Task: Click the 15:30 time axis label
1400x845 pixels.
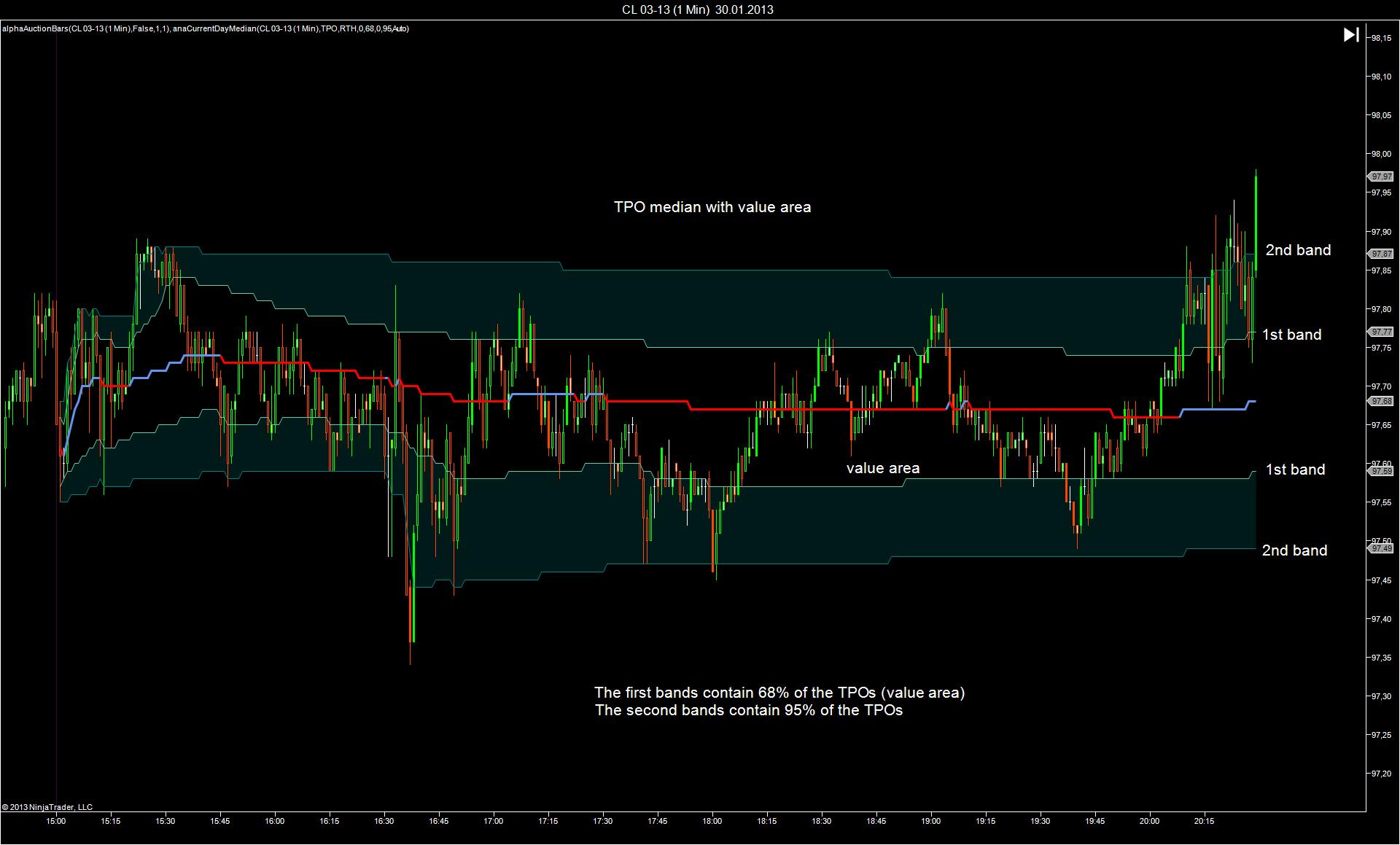Action: [x=166, y=821]
